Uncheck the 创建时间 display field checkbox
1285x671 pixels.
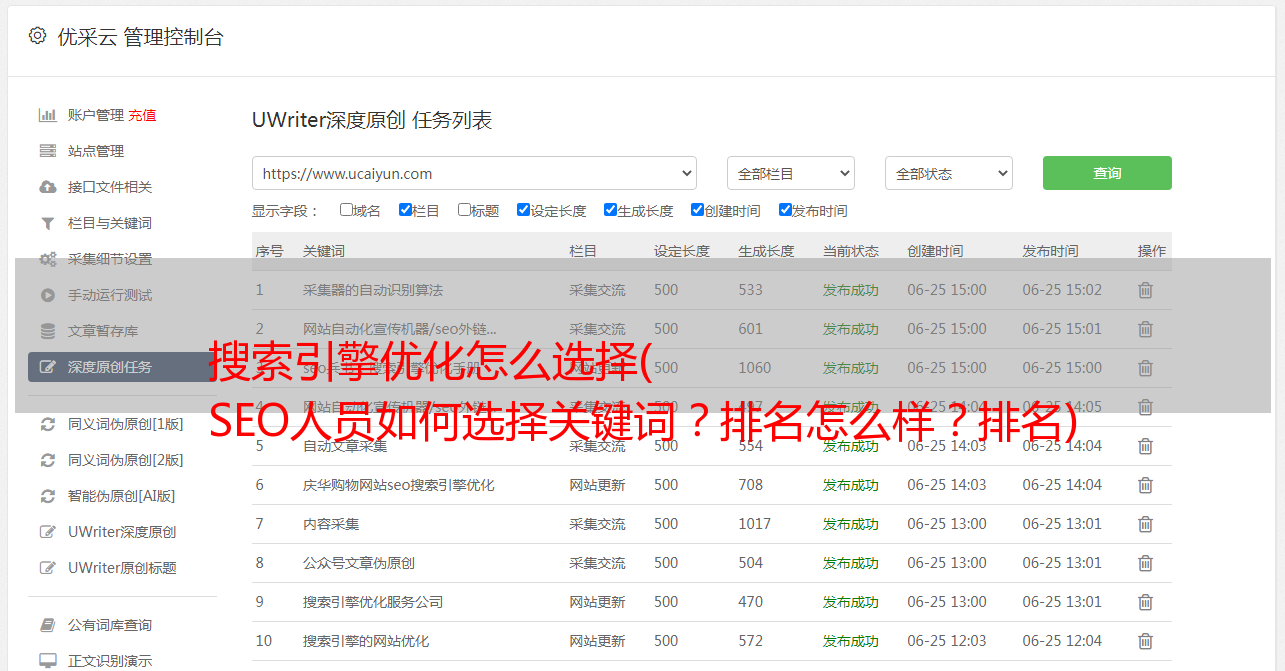697,210
